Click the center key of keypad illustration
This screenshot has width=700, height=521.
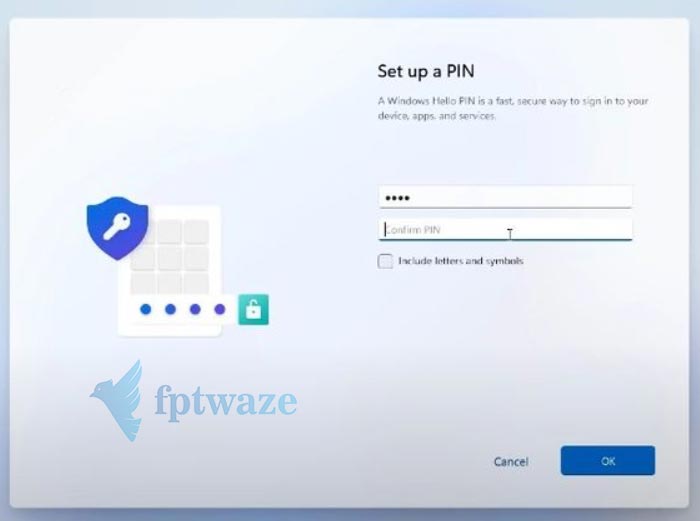coord(170,258)
